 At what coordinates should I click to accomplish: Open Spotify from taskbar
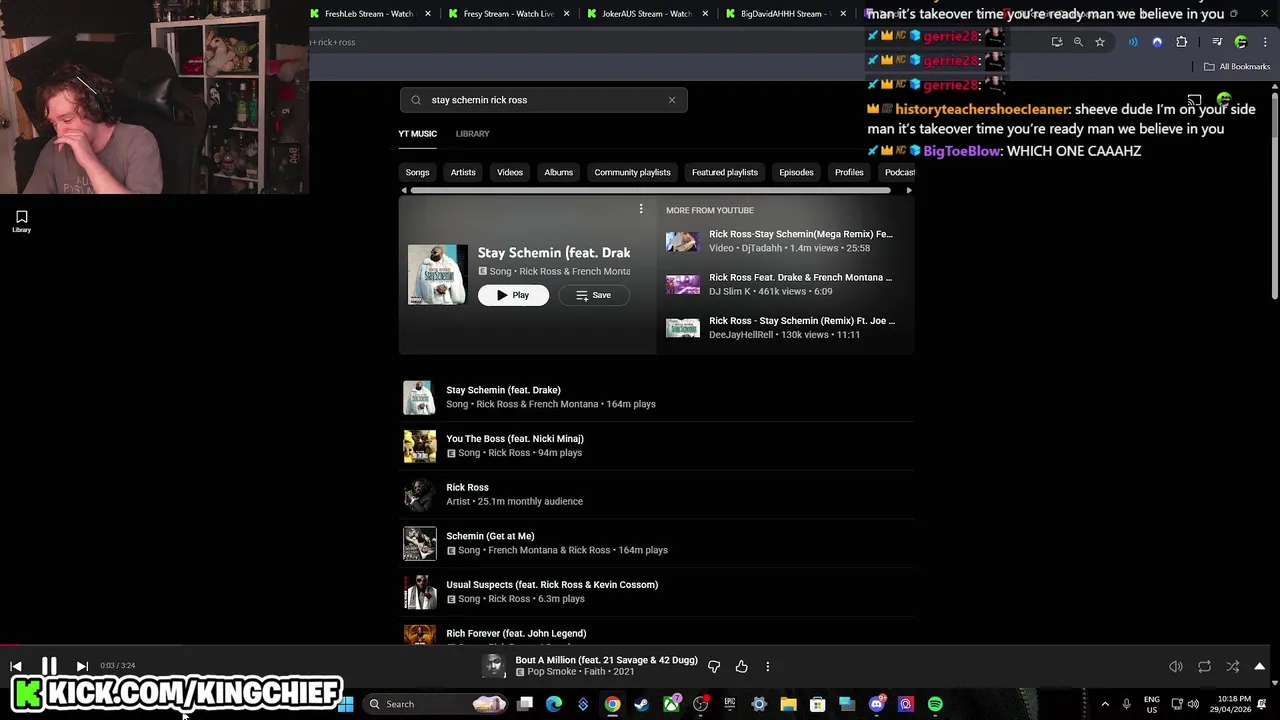coord(935,704)
